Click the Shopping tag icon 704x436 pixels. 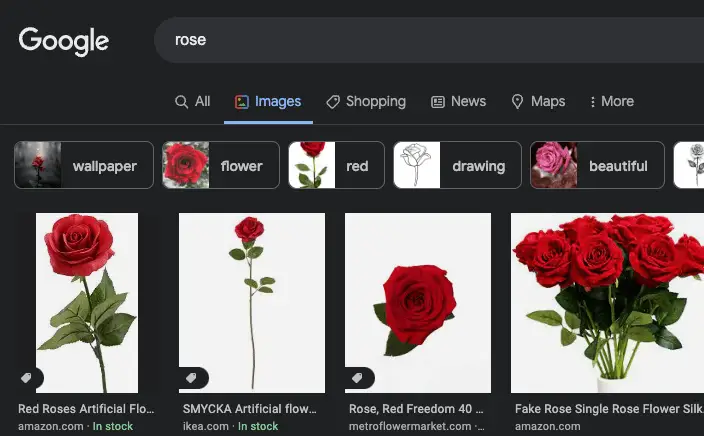(333, 102)
